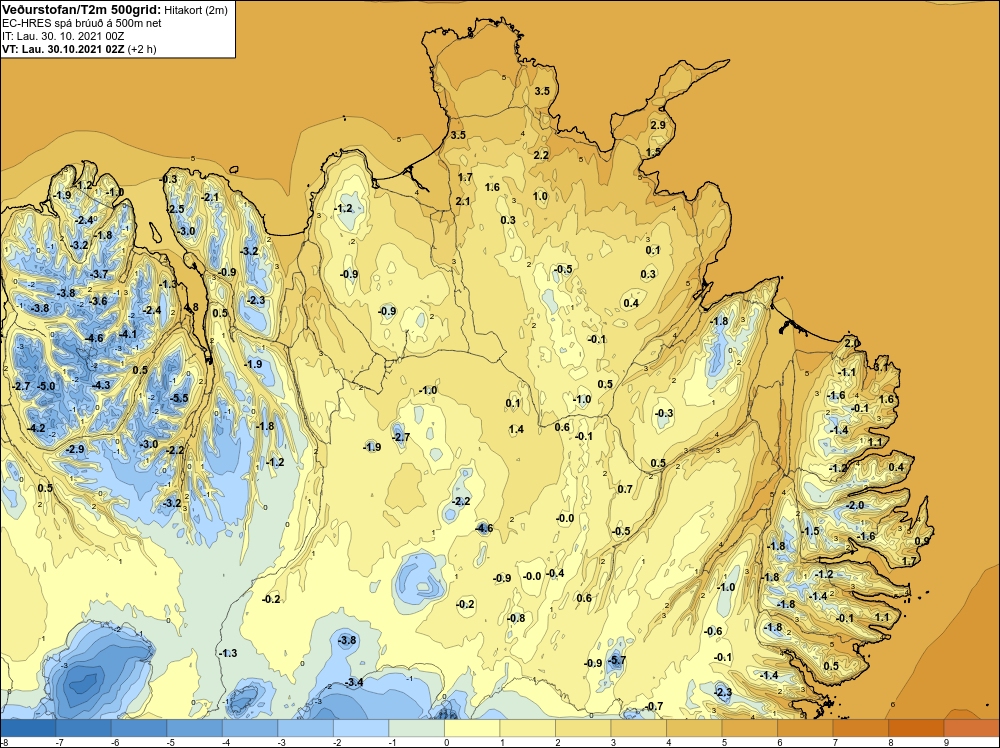Select the -7 to -6 legend color band
1000x748 pixels.
click(84, 728)
